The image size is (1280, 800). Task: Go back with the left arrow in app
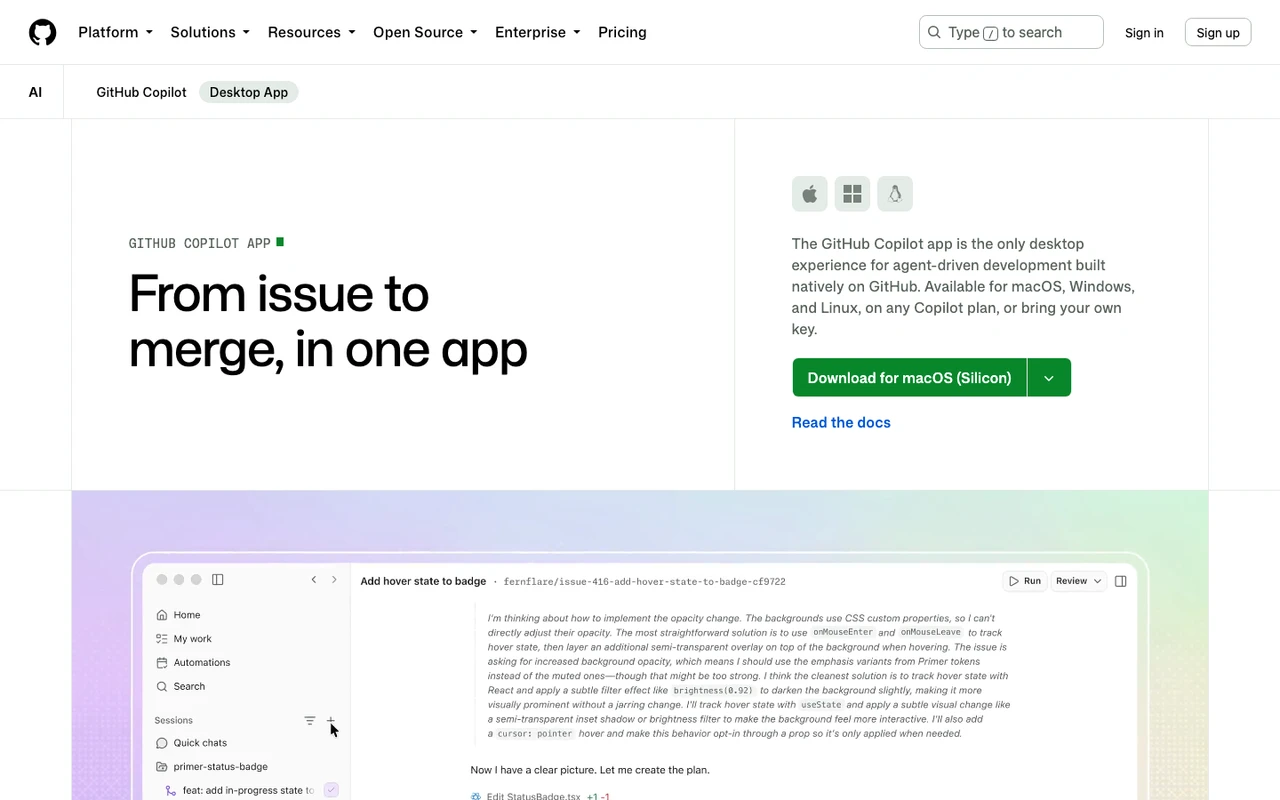pos(314,580)
